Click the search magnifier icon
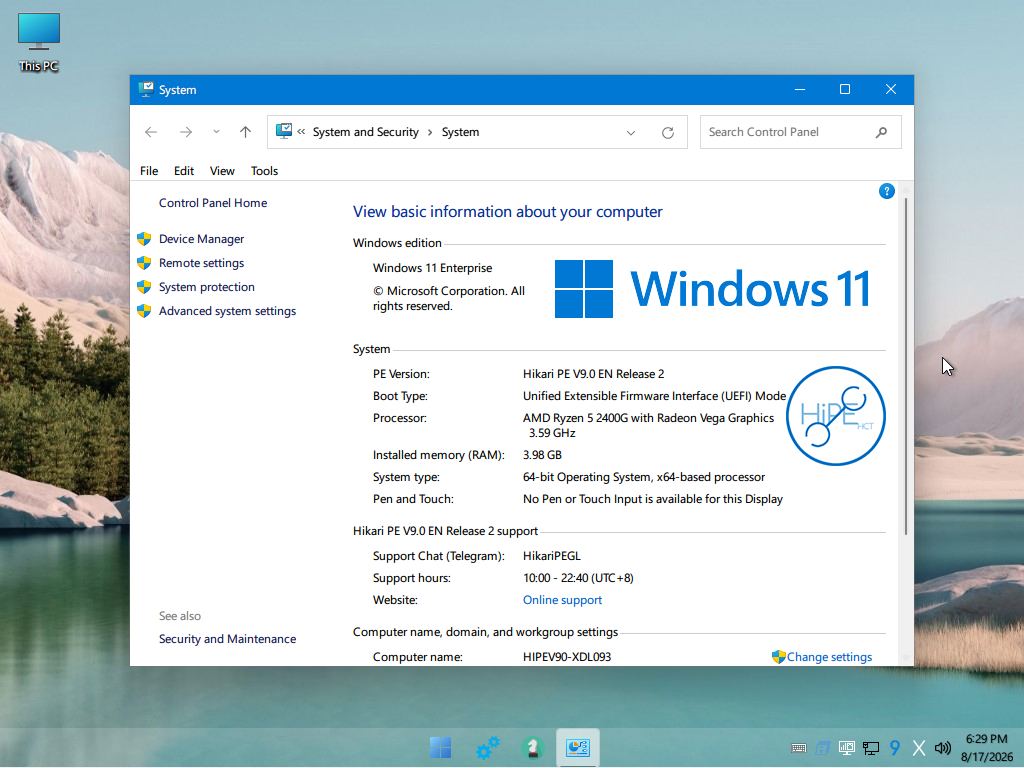The height and width of the screenshot is (768, 1024). point(881,132)
